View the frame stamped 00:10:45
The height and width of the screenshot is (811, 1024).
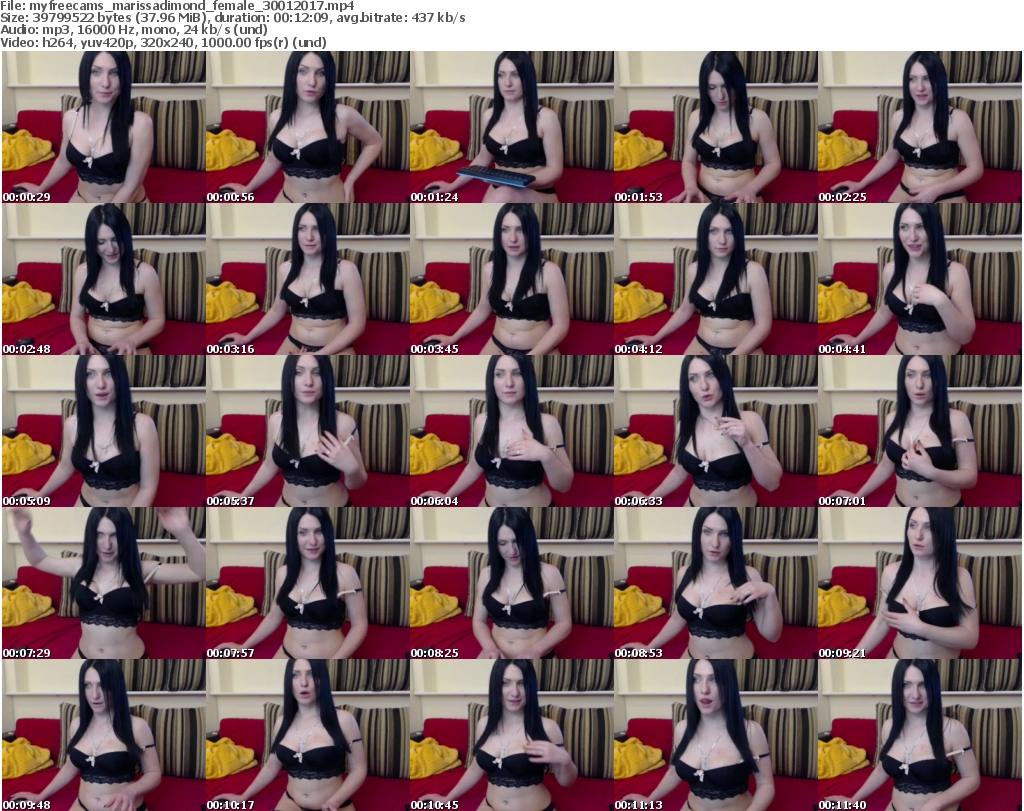coord(511,735)
